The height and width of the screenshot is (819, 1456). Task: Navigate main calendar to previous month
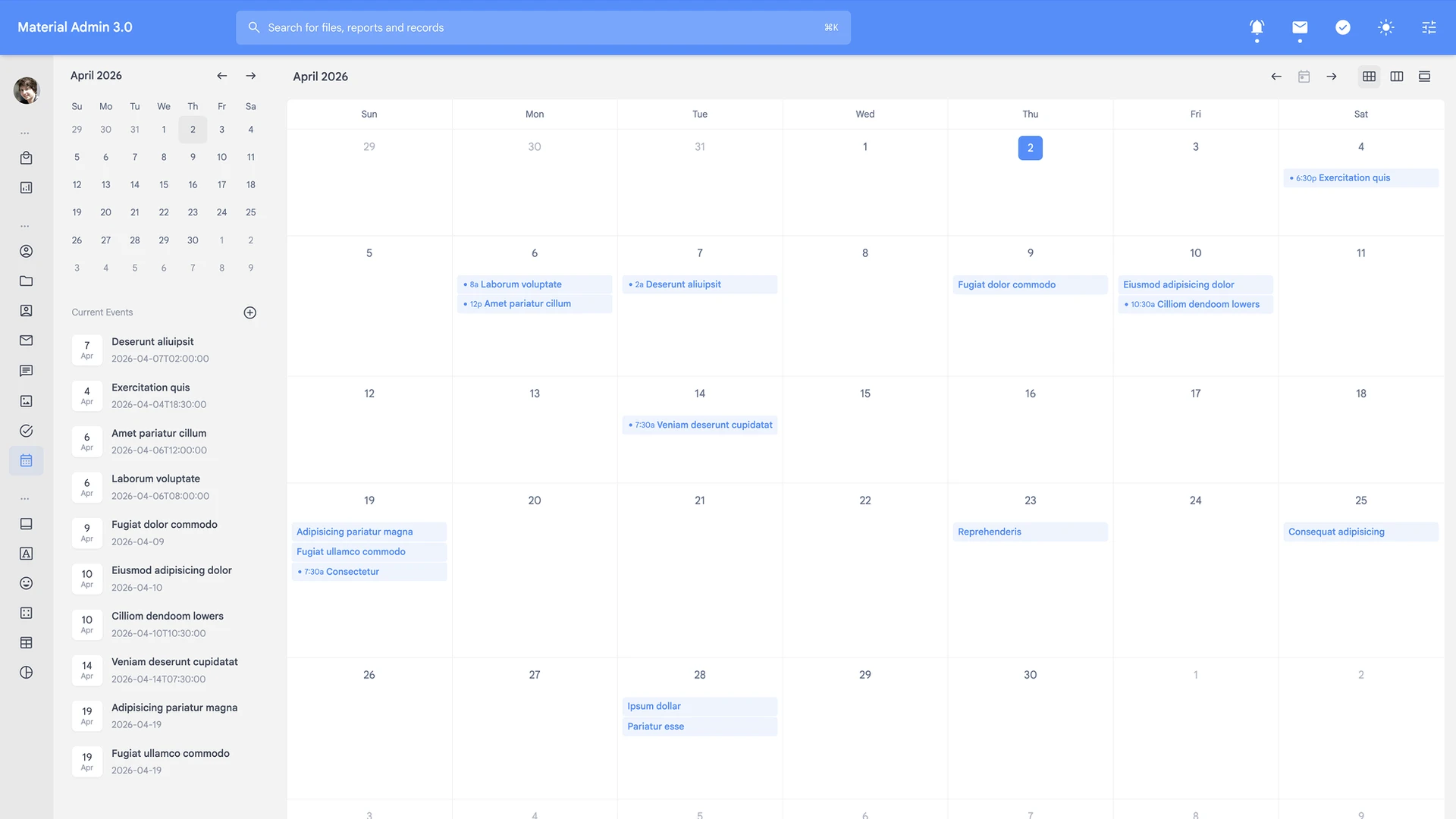coord(1276,77)
